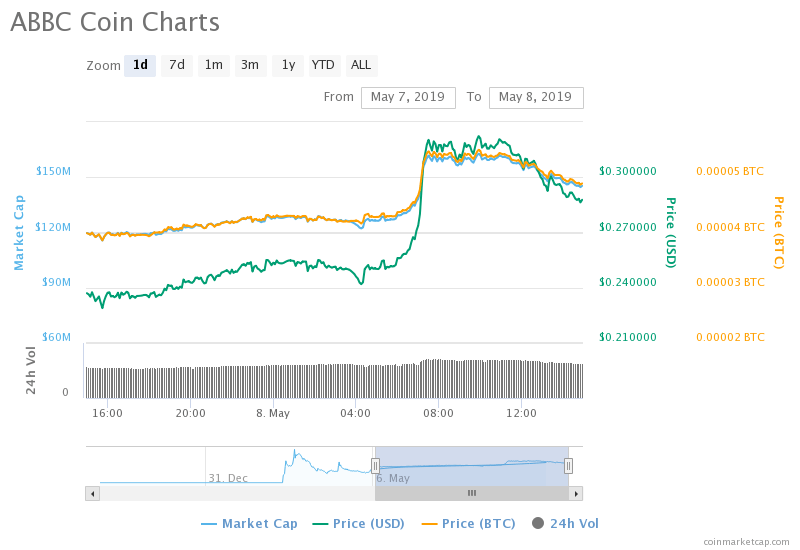Toggle 24h Vol legend item
This screenshot has height=550, width=800.
click(565, 523)
